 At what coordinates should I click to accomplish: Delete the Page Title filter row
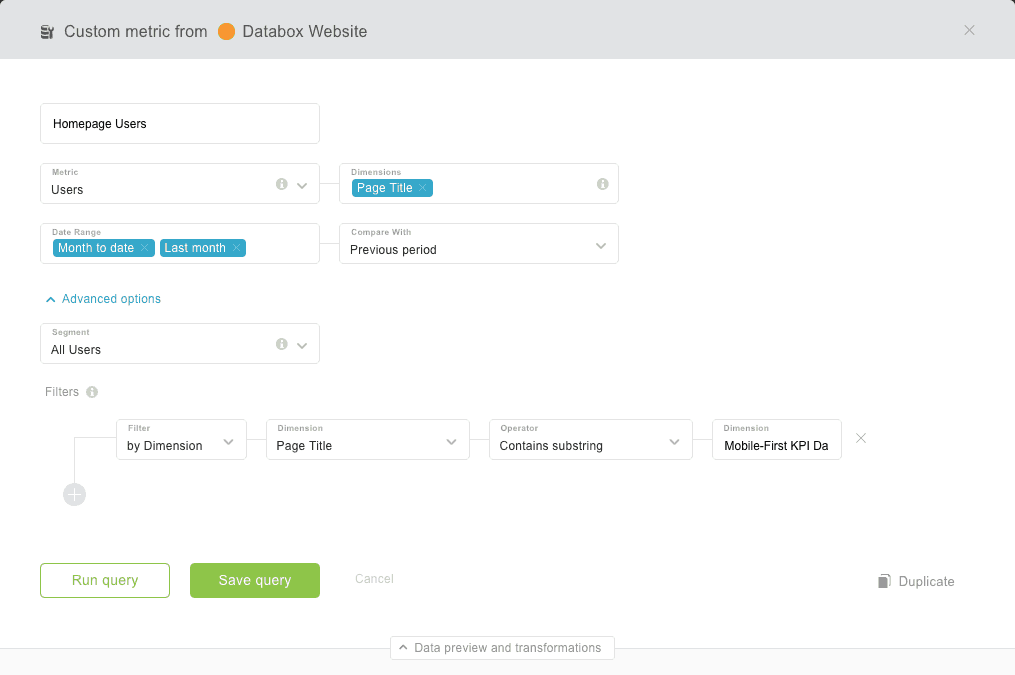(861, 438)
